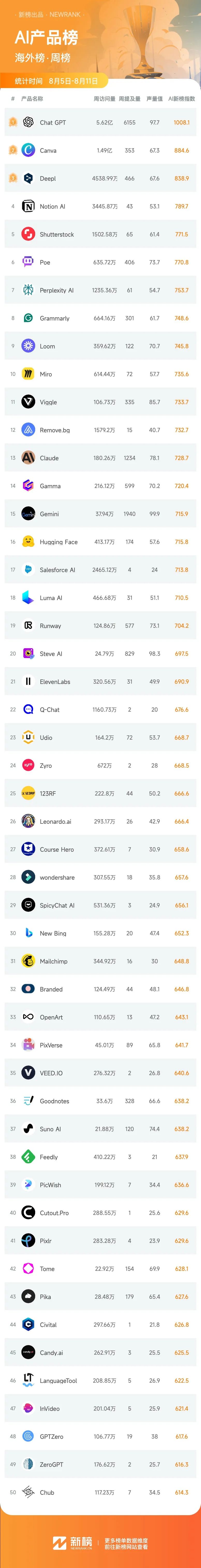Screen dimensions: 201x1568
Task: Select the Suno AI icon
Action: pyautogui.click(x=28, y=1129)
